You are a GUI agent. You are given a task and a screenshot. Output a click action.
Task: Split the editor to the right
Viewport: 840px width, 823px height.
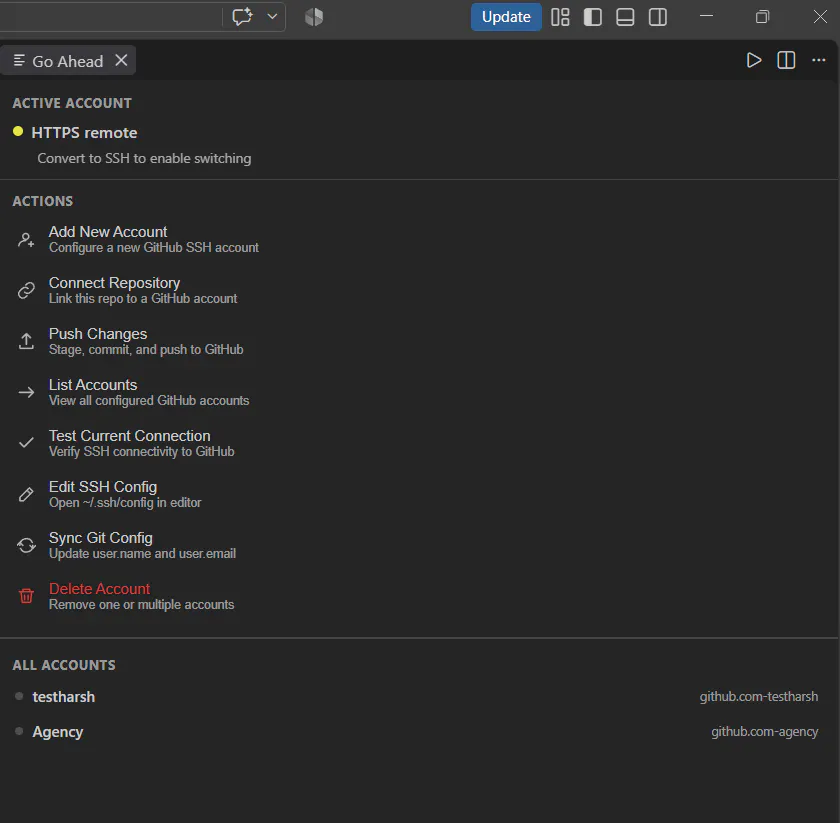click(x=786, y=60)
